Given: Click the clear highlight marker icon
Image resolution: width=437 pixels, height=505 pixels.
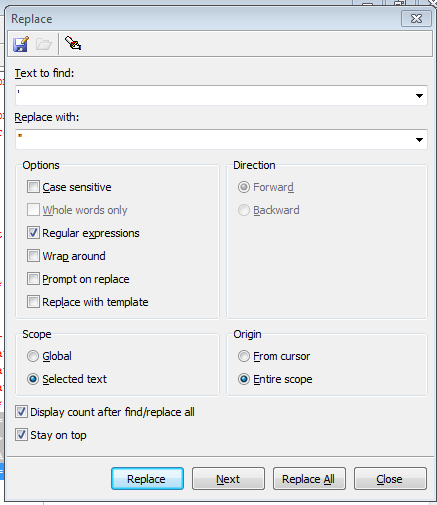Looking at the screenshot, I should [73, 44].
